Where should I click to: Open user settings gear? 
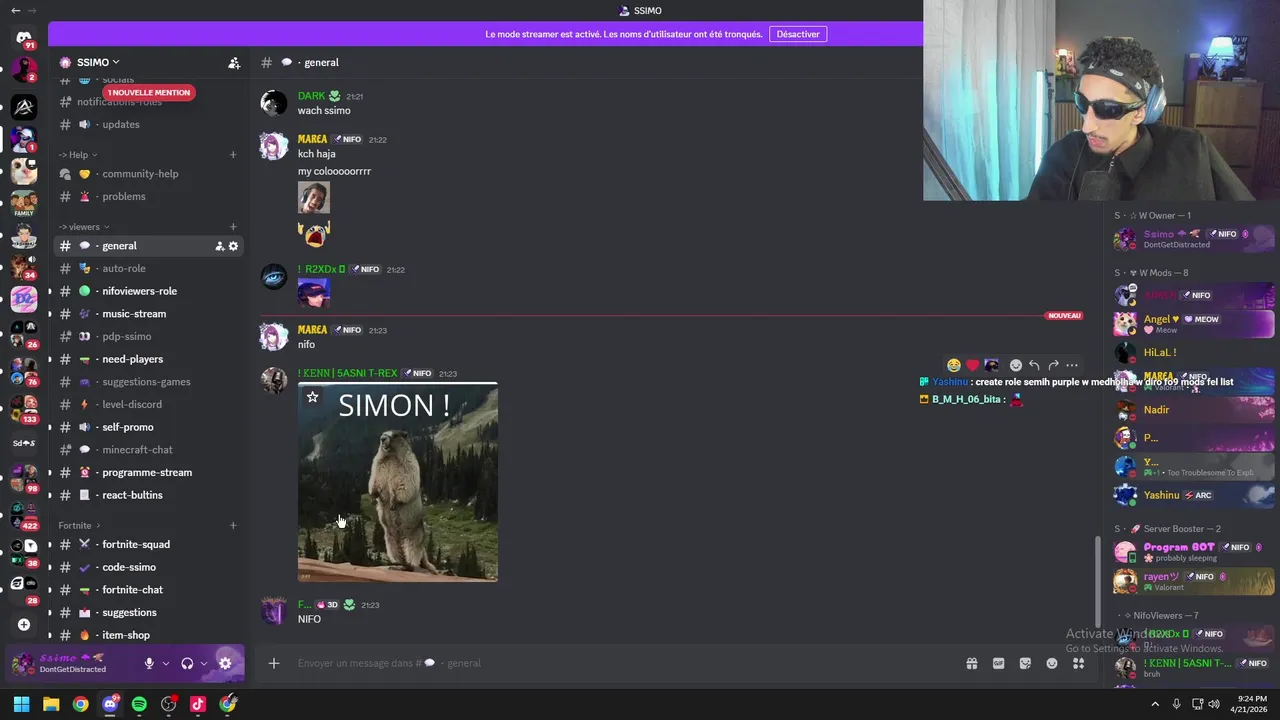tap(225, 663)
